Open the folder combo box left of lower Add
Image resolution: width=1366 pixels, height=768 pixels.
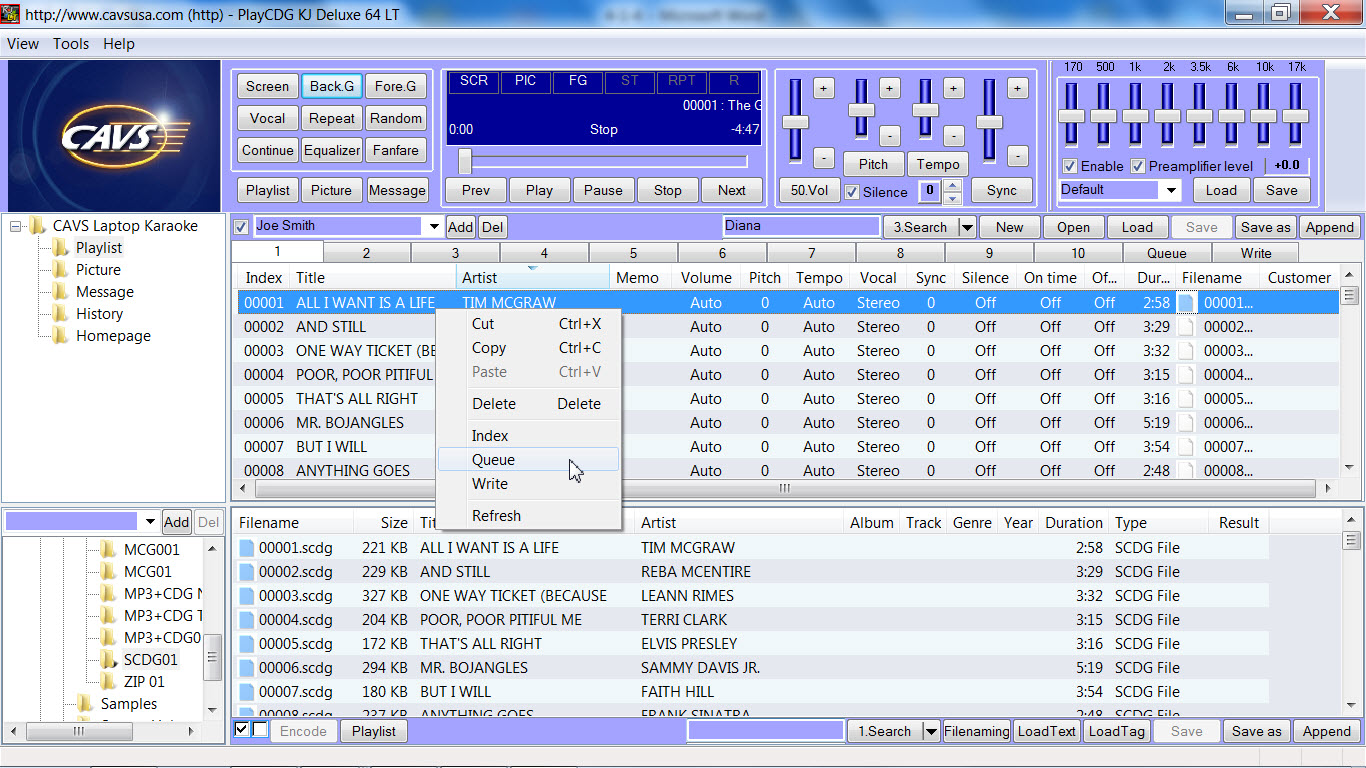pos(82,521)
